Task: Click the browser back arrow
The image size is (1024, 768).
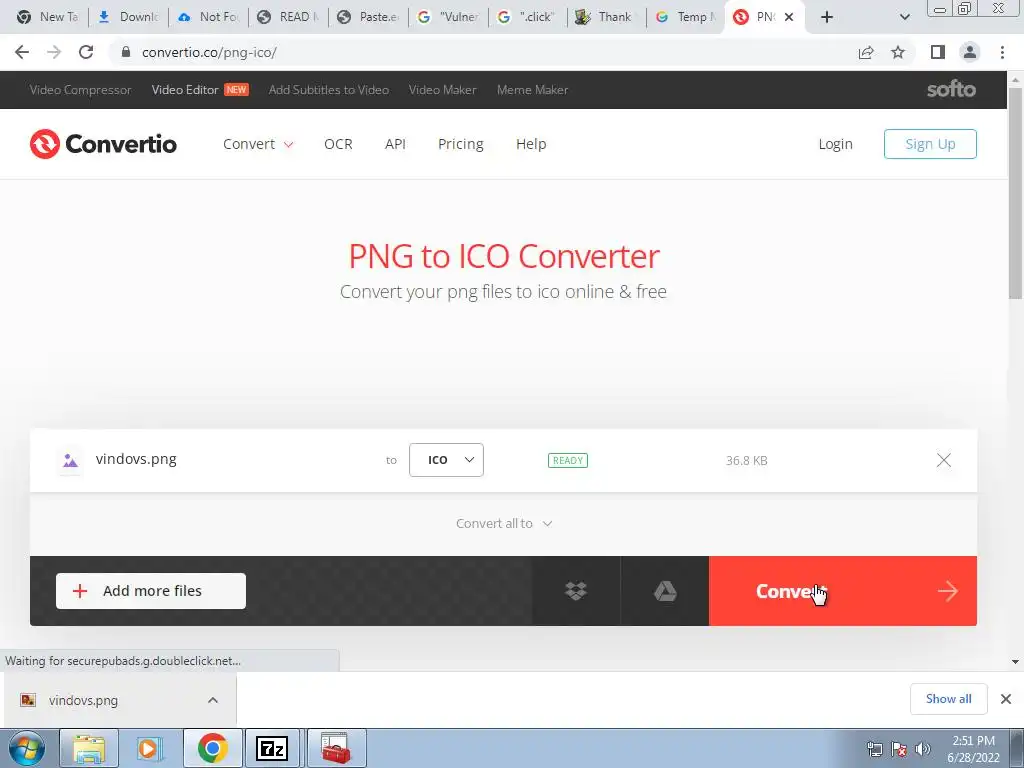Action: click(x=22, y=52)
